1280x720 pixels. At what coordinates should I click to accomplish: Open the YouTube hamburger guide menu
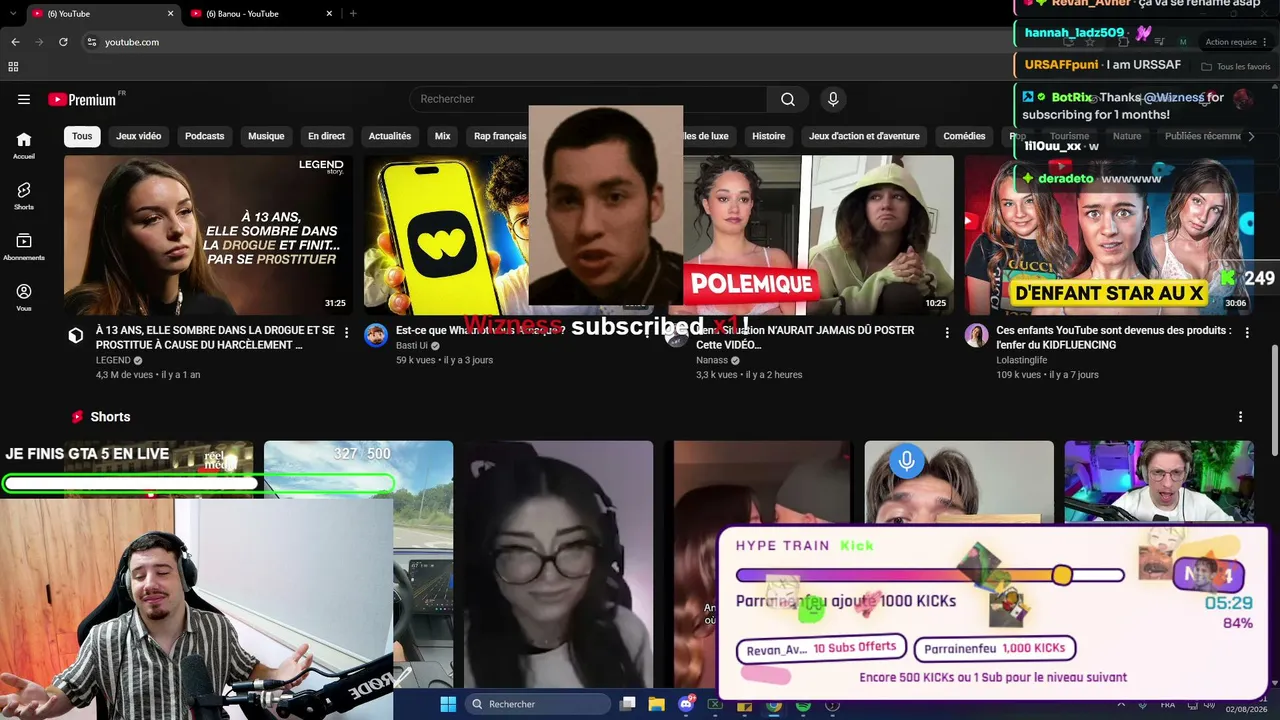[x=24, y=99]
